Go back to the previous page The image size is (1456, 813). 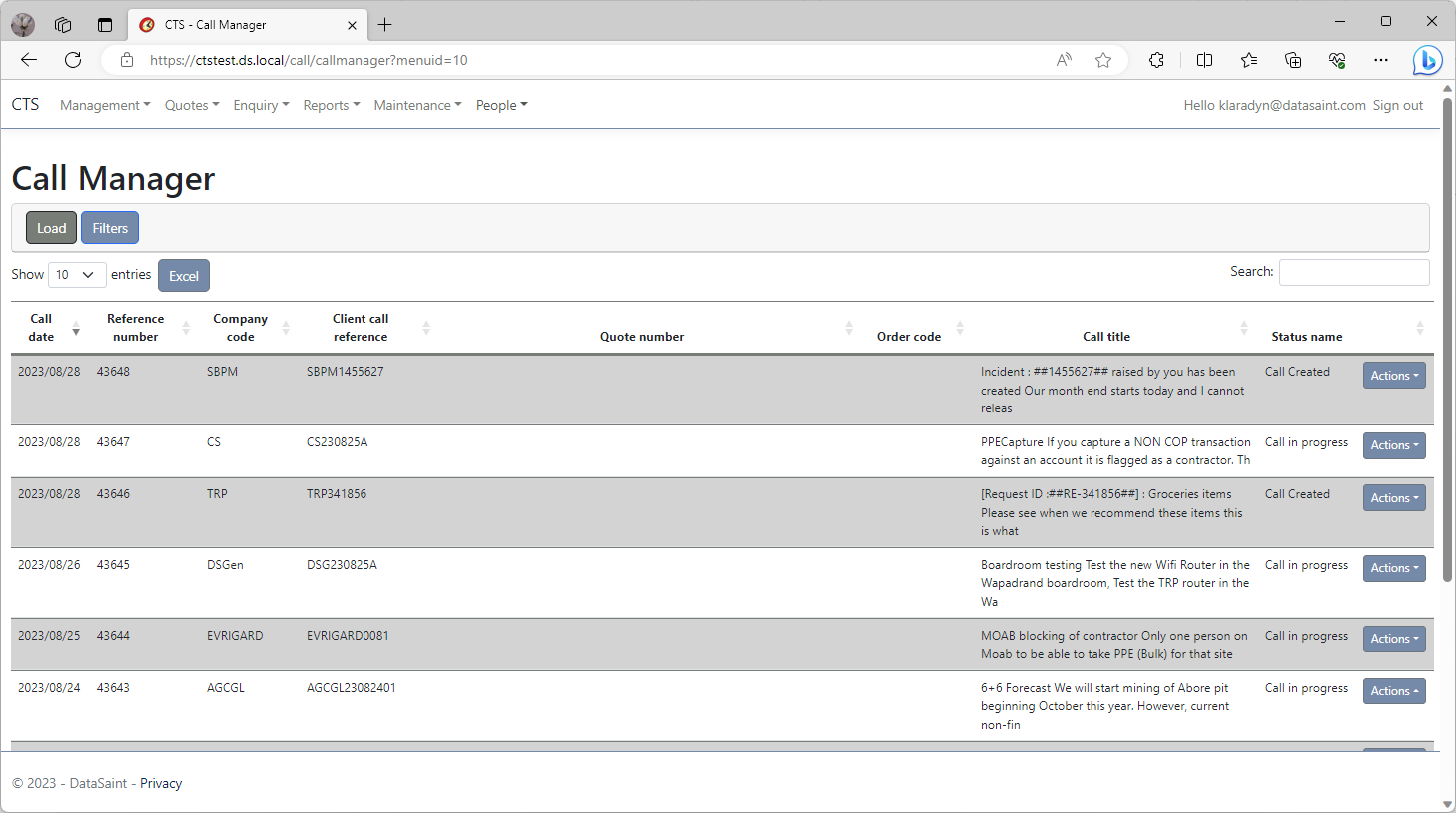tap(29, 60)
